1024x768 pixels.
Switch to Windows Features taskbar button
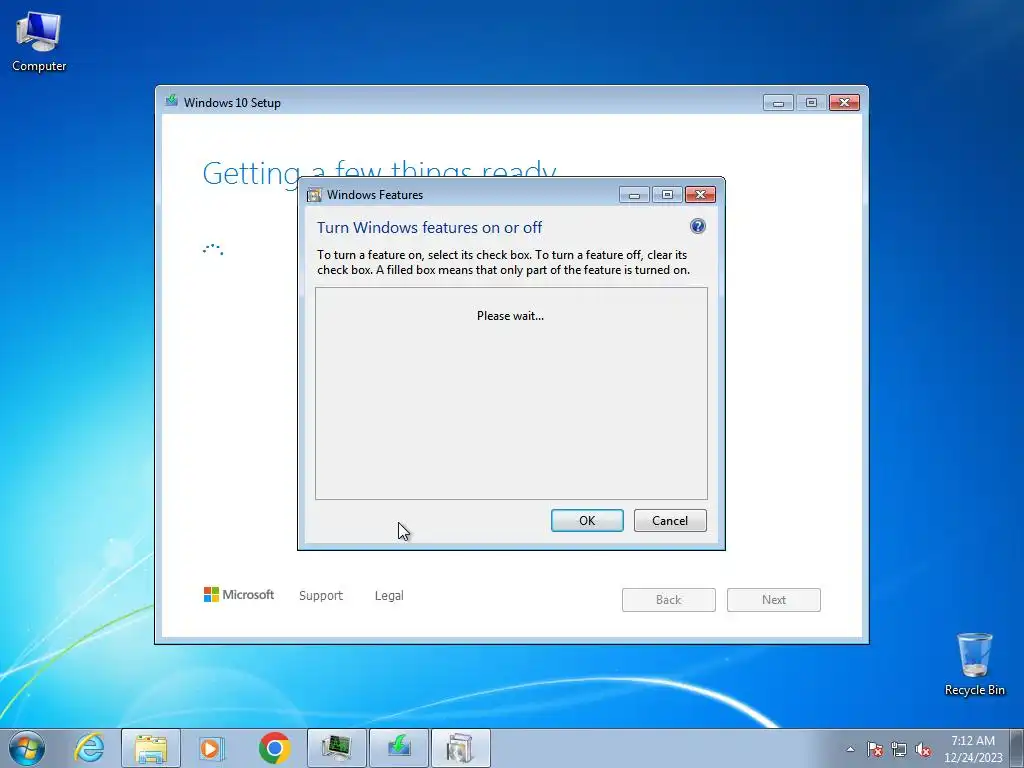460,748
